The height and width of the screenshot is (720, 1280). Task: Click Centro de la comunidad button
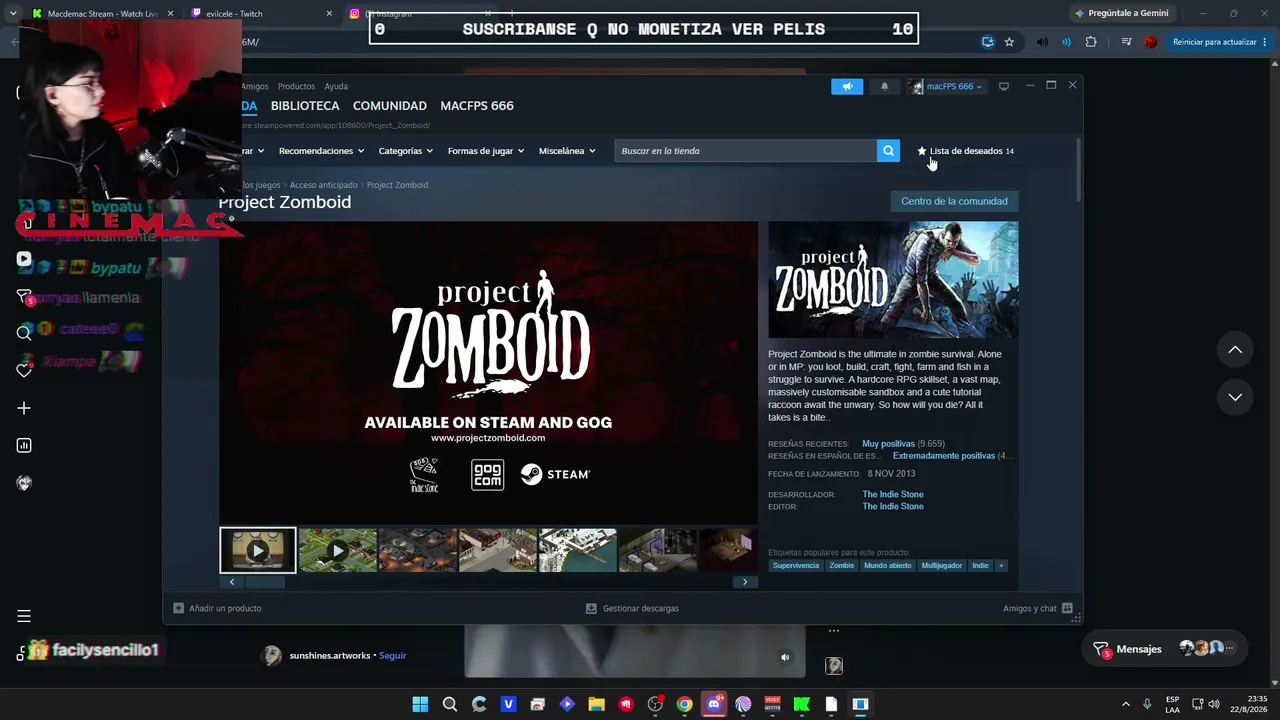[954, 201]
